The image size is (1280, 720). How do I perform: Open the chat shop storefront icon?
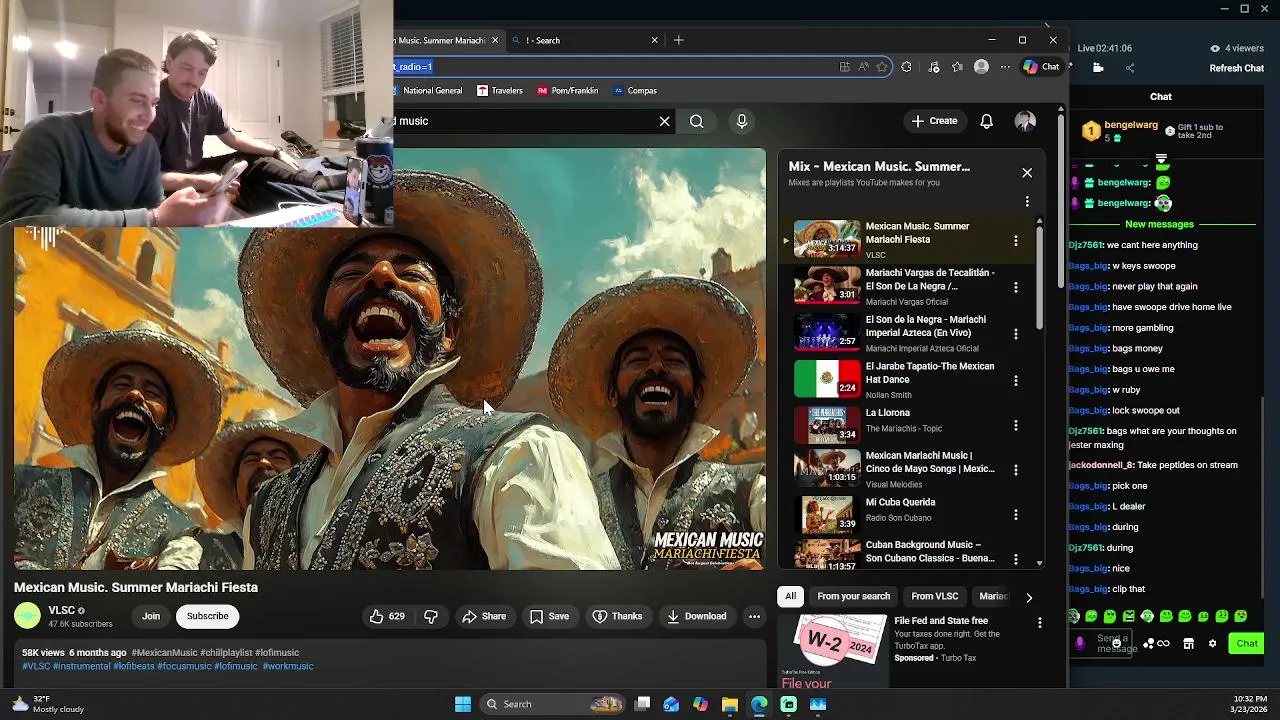1188,644
